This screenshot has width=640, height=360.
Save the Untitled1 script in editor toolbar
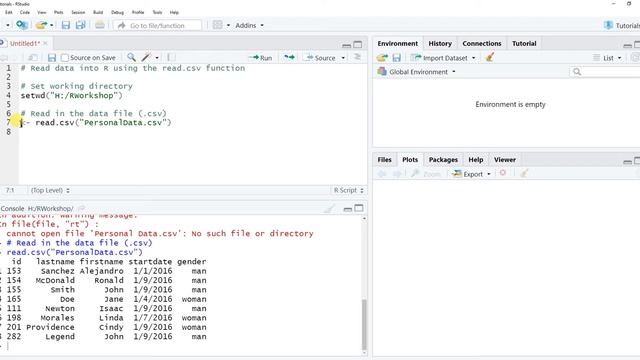click(52, 58)
